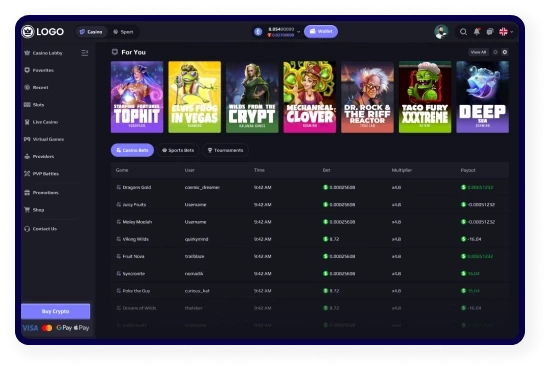Select the Sports Bets tab
The height and width of the screenshot is (371, 550).
click(178, 150)
